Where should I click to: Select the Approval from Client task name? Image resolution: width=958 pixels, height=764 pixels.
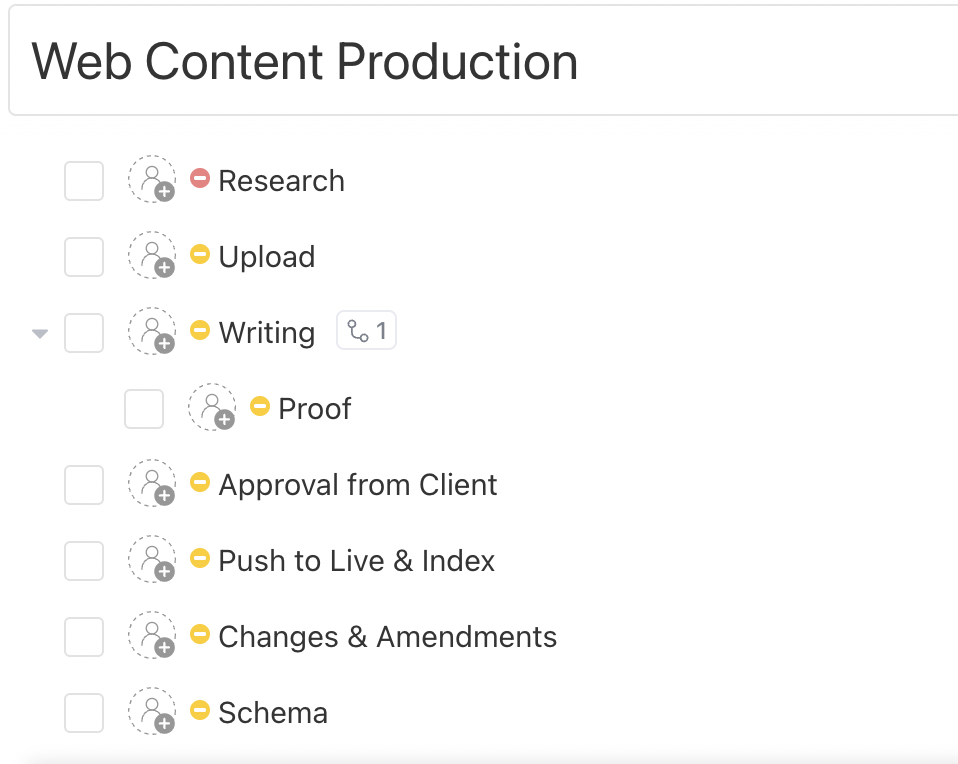point(357,485)
